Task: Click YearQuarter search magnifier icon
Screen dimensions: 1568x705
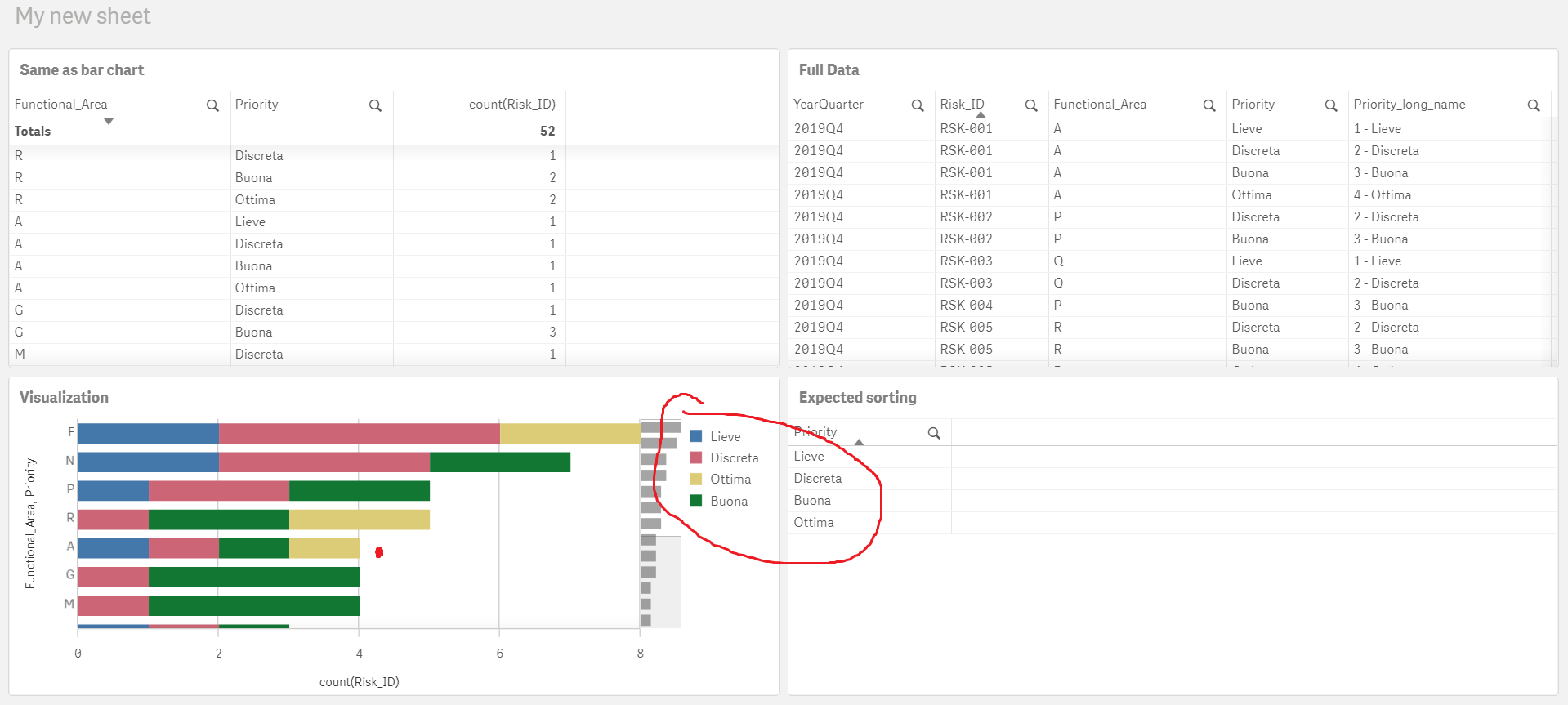Action: [x=918, y=105]
